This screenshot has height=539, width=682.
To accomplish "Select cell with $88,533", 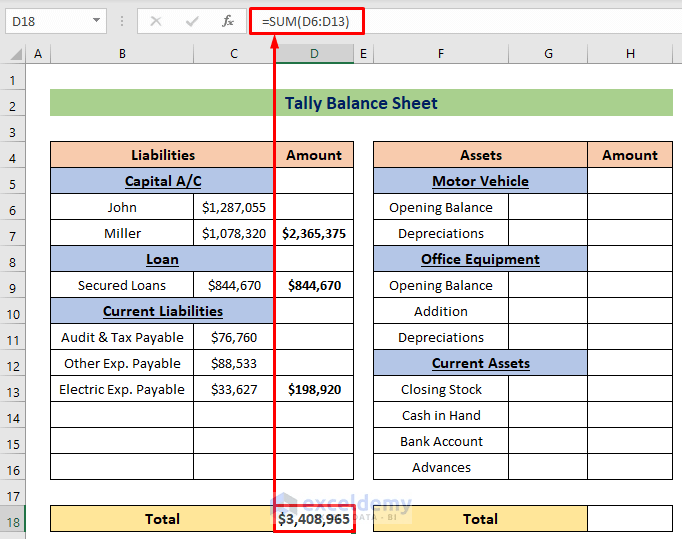I will point(234,363).
